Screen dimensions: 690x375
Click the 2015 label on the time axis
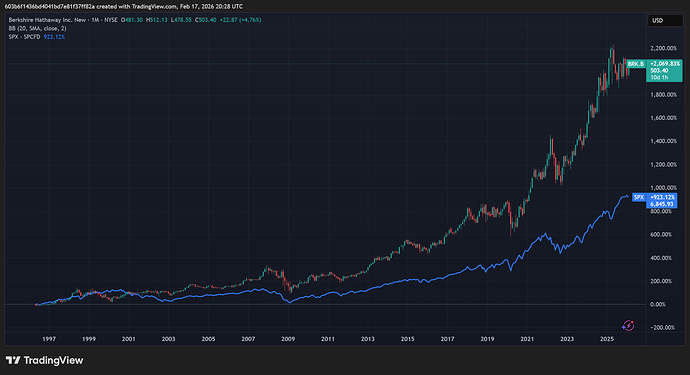pyautogui.click(x=407, y=339)
